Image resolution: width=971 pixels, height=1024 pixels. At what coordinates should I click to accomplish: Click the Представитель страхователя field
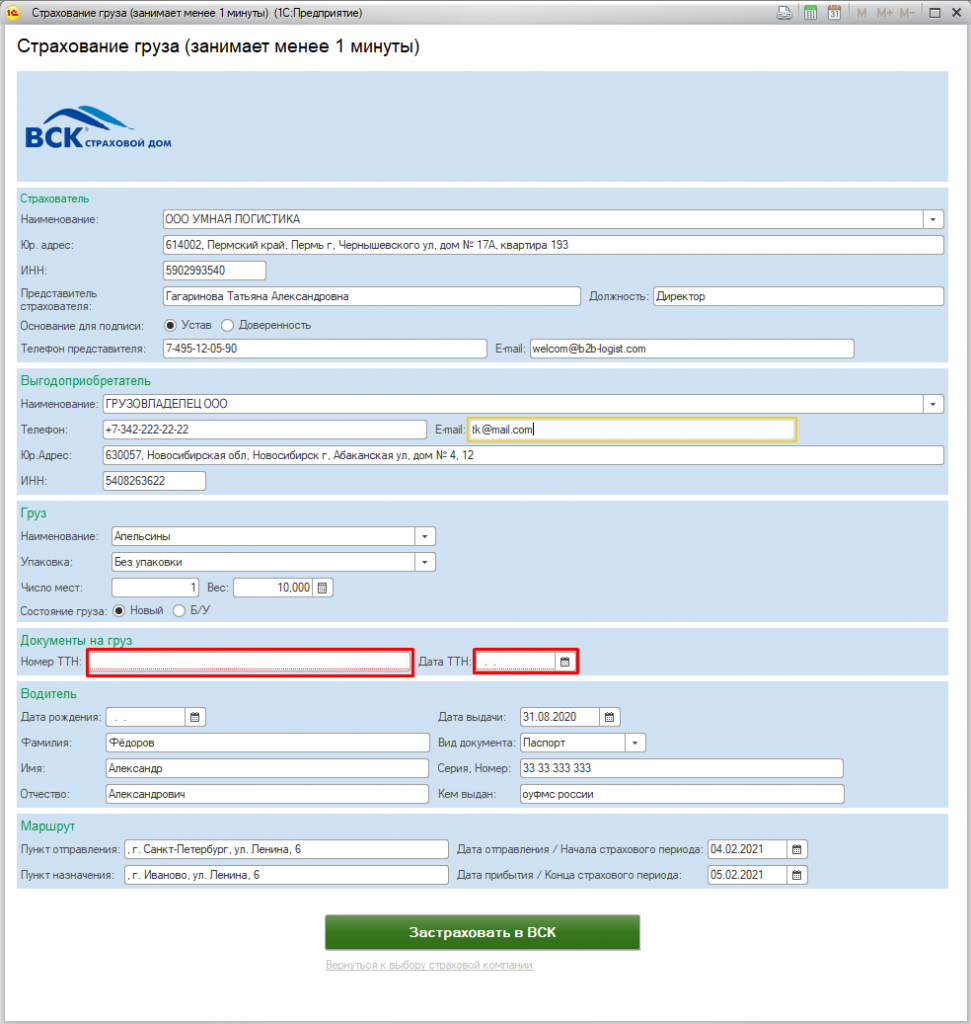pos(372,296)
